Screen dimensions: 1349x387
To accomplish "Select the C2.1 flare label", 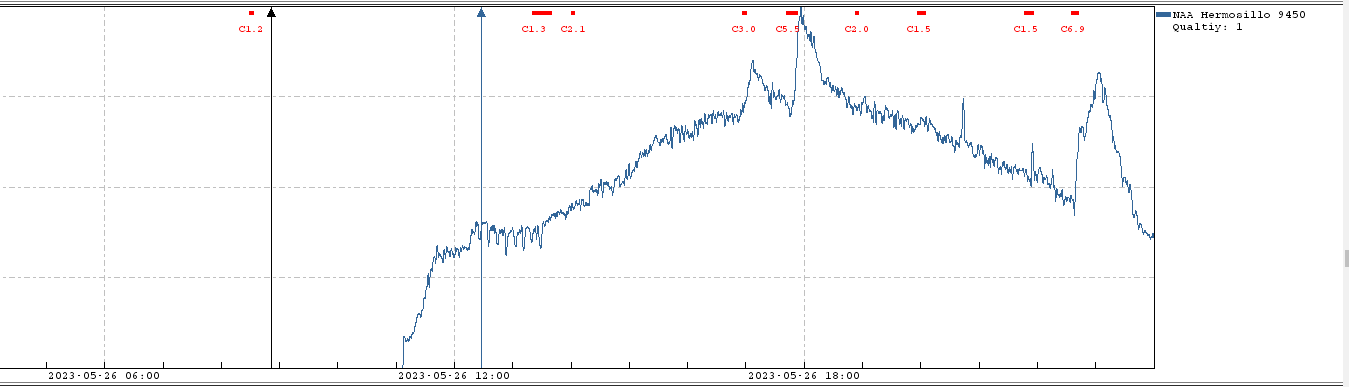I will click(x=573, y=29).
